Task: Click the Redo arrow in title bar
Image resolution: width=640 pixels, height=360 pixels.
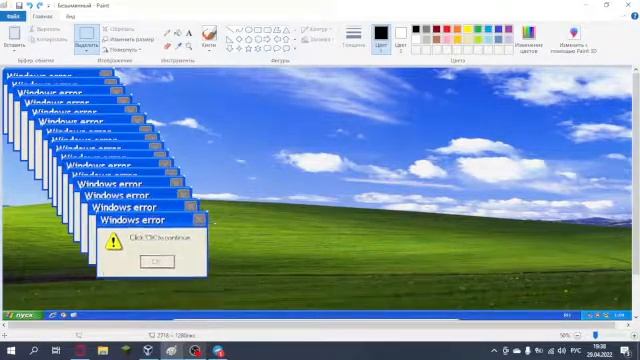Action: click(40, 5)
